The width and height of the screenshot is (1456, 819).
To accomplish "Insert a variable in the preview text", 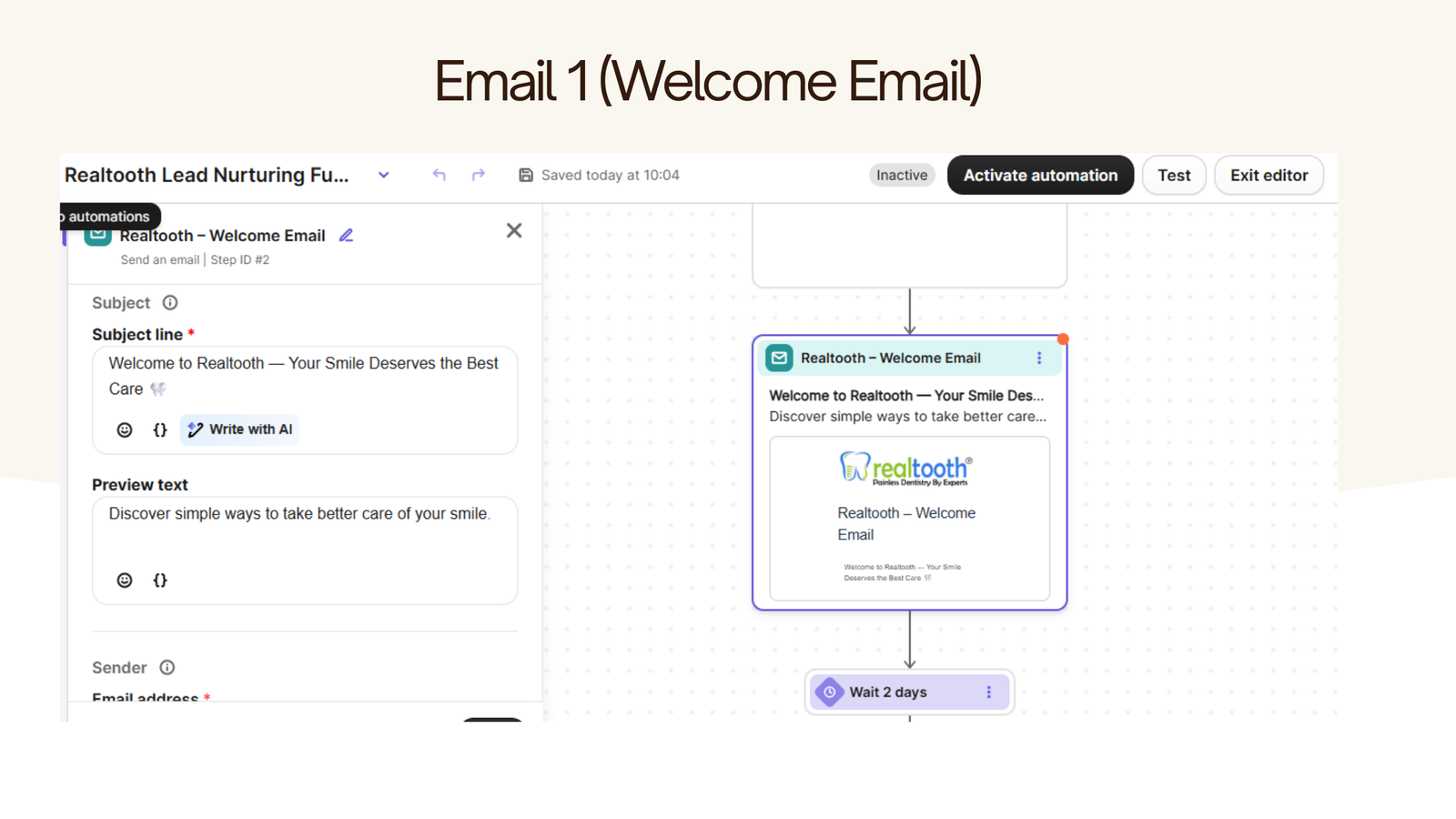I will pyautogui.click(x=160, y=580).
